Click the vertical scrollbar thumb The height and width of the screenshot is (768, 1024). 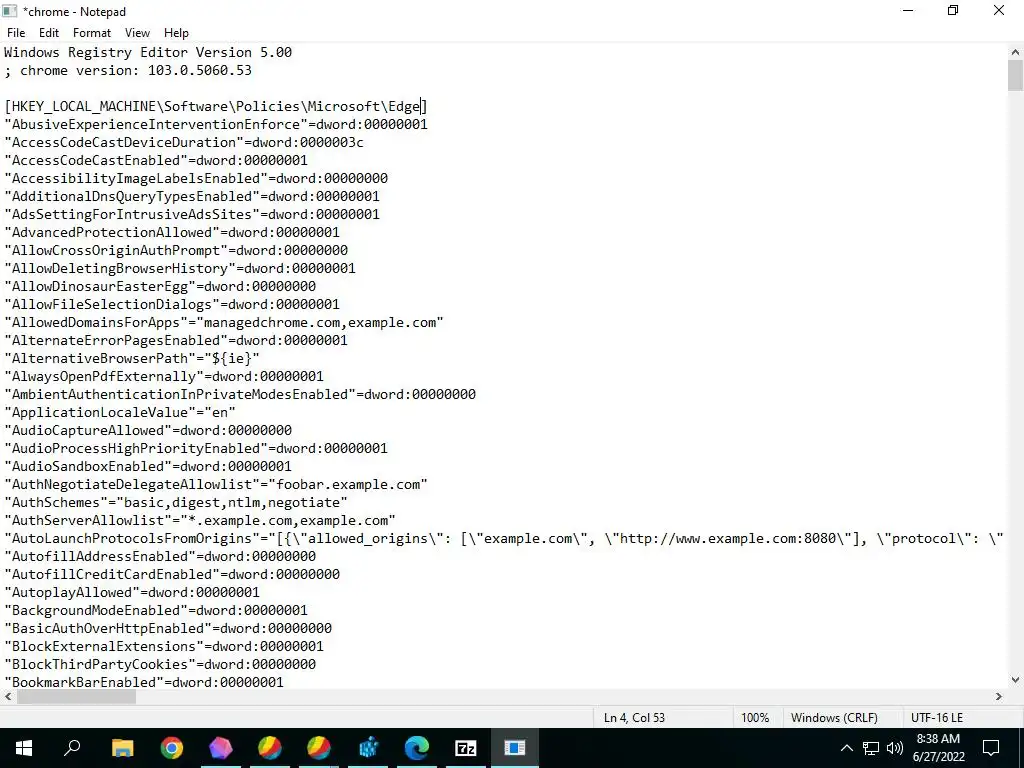pyautogui.click(x=1015, y=76)
